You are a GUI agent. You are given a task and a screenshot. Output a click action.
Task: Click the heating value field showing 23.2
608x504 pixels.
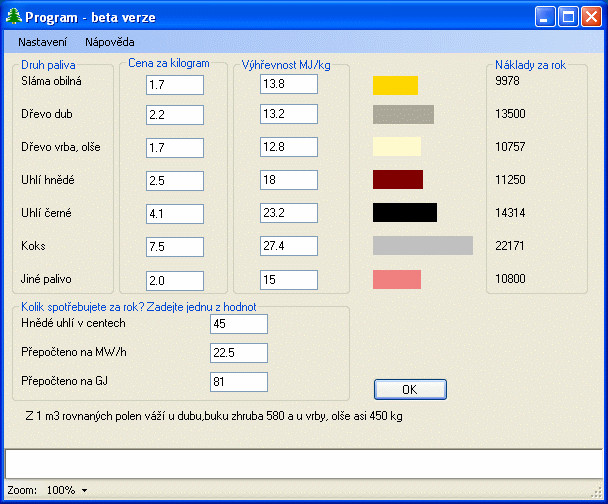pos(289,212)
